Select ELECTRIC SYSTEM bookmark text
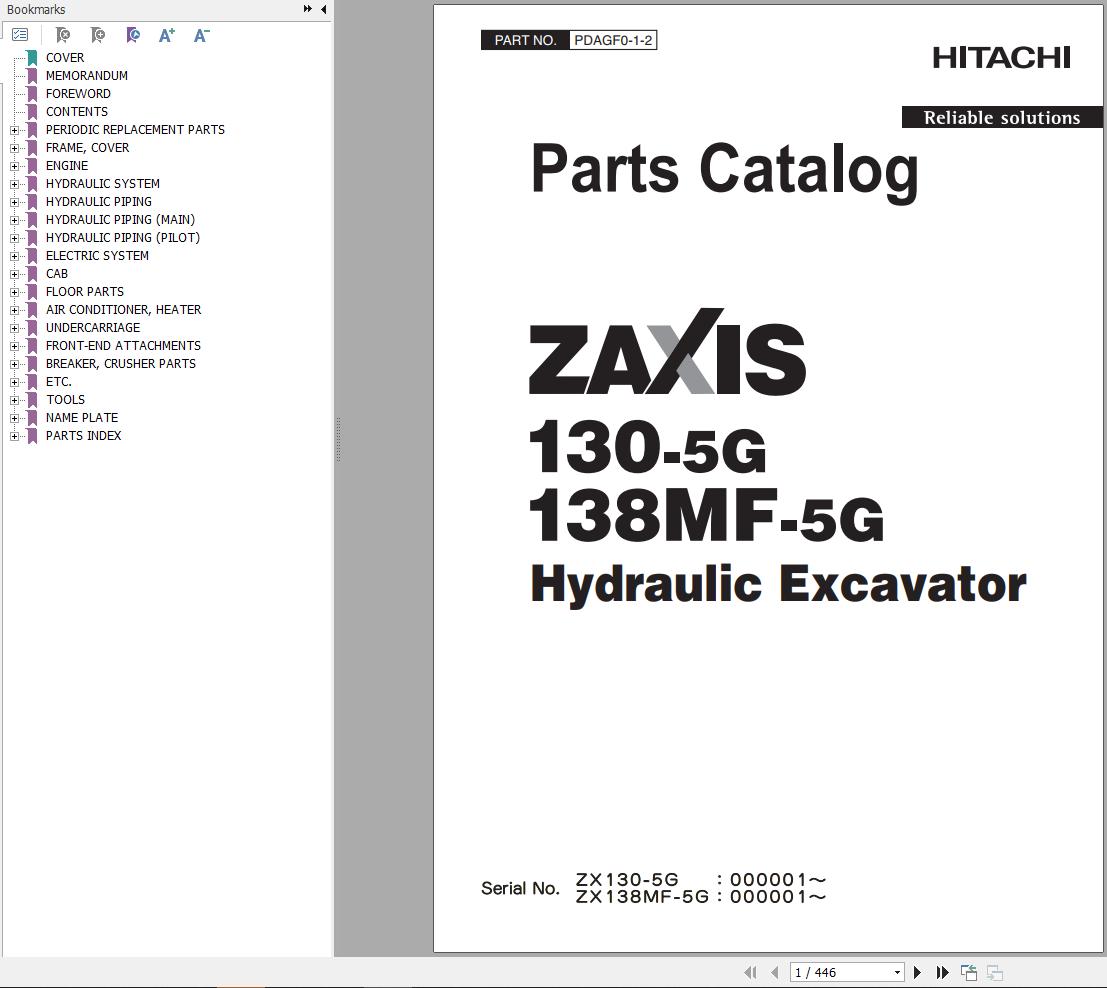 (97, 256)
